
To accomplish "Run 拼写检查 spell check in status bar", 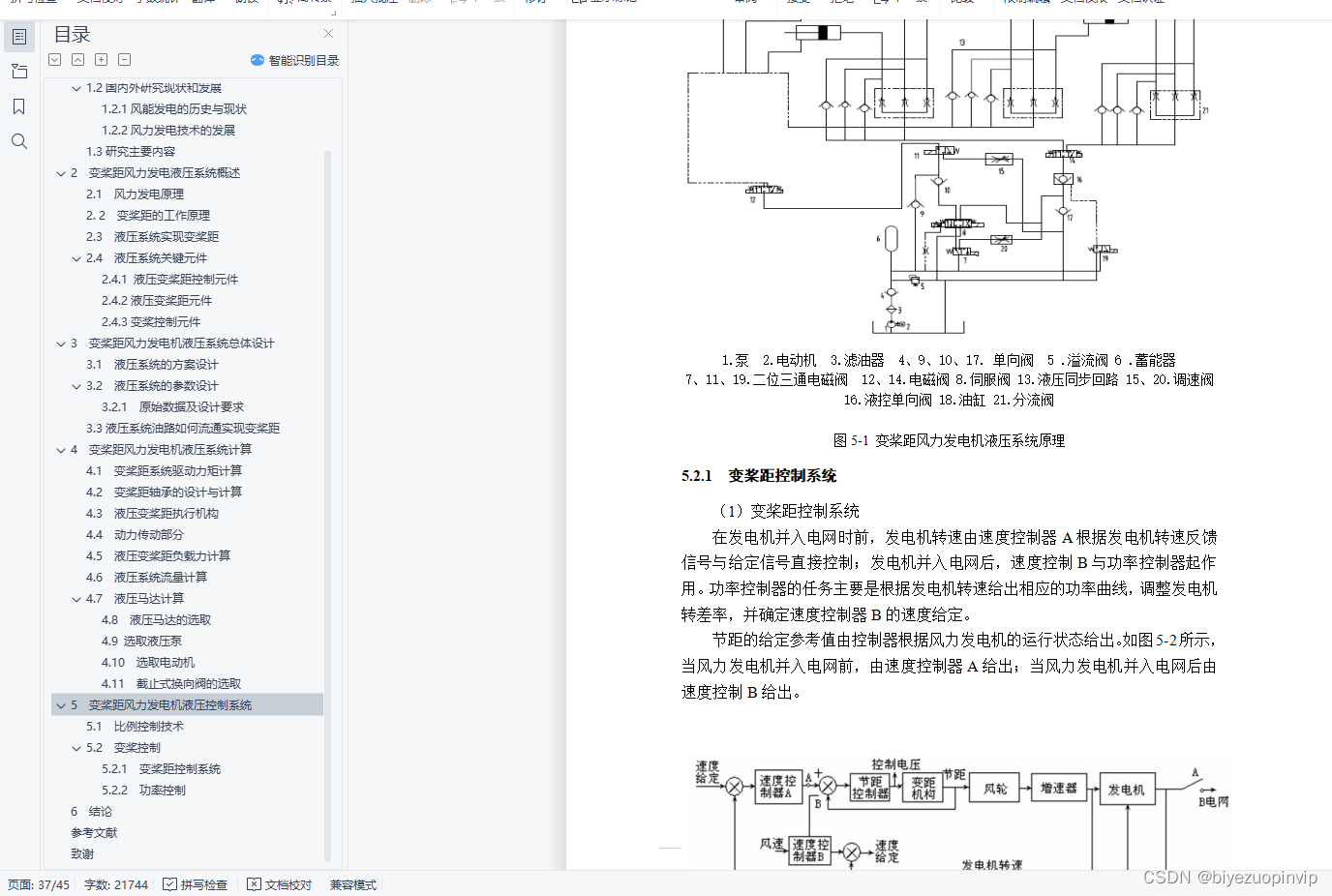I will (x=196, y=883).
